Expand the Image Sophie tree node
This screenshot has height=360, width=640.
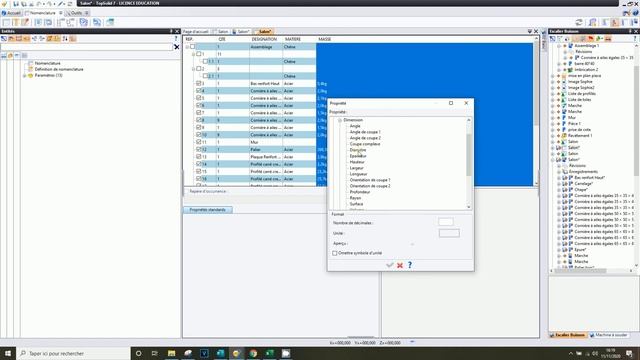[553, 82]
